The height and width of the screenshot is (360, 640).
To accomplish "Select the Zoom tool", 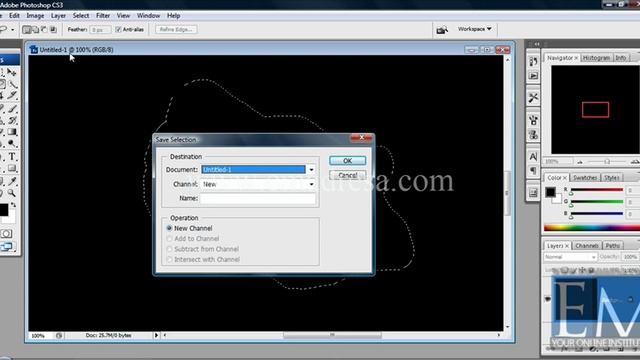I will [x=12, y=193].
